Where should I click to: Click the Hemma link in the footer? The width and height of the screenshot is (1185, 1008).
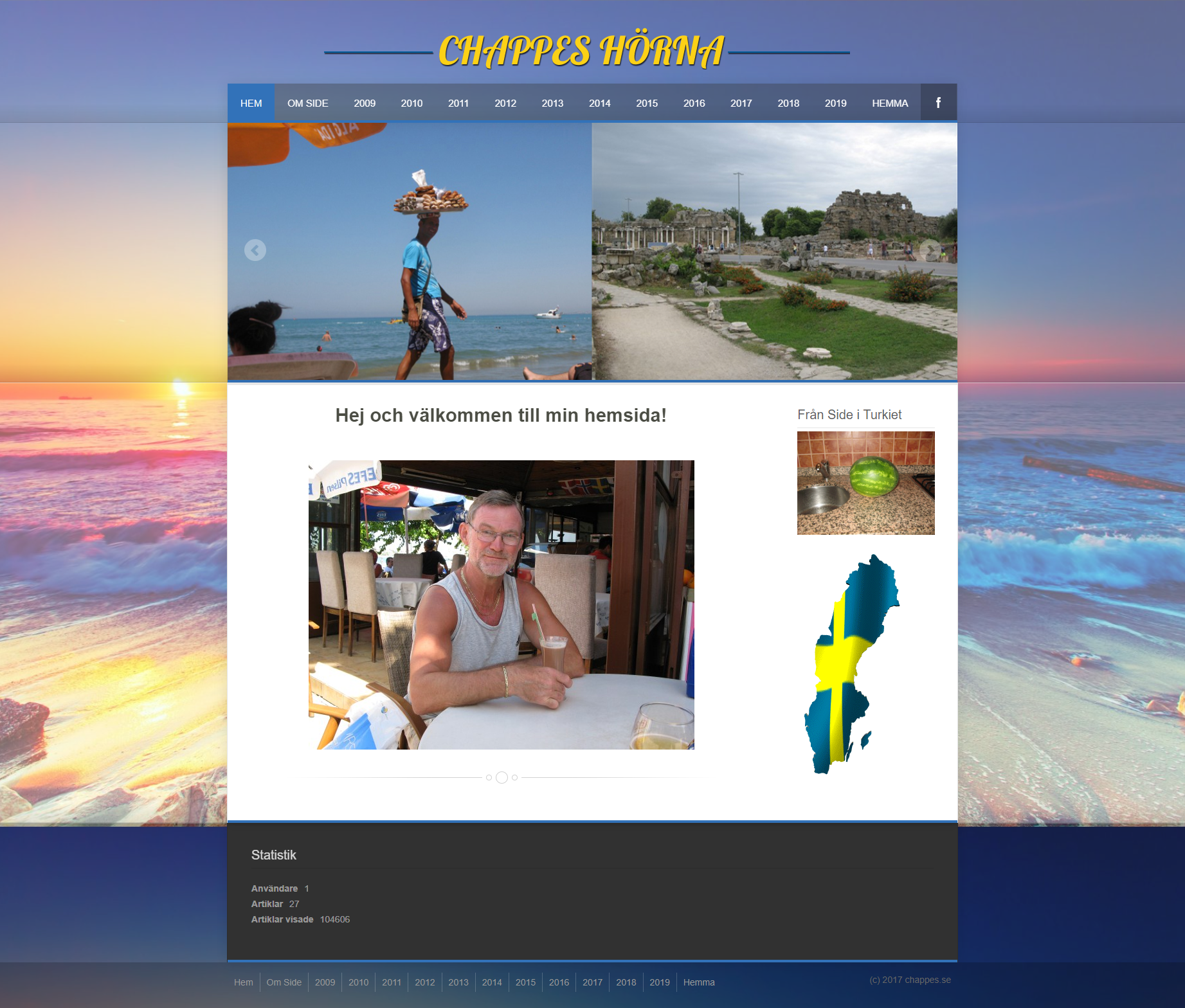coord(699,982)
